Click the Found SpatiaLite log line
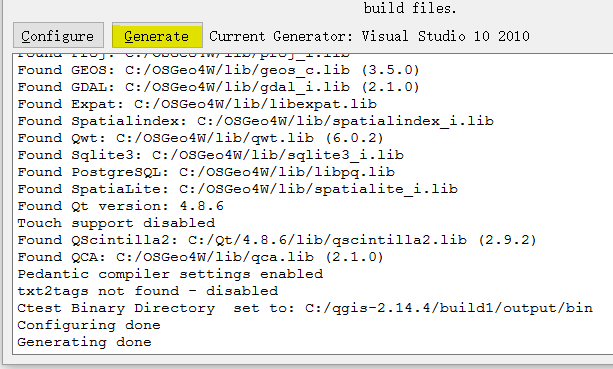 [237, 189]
